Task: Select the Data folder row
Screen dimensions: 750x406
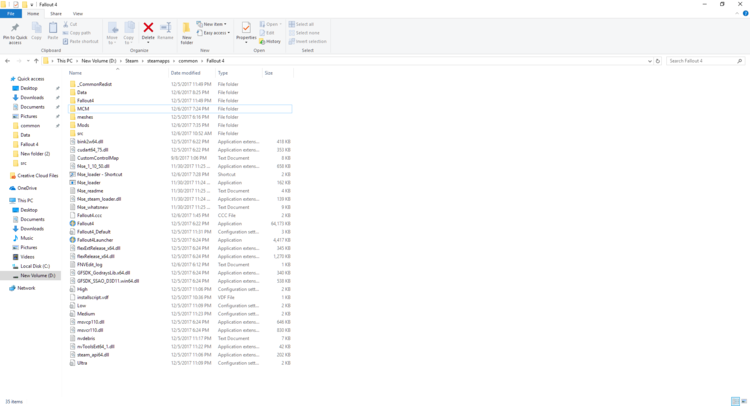Action: pos(180,92)
